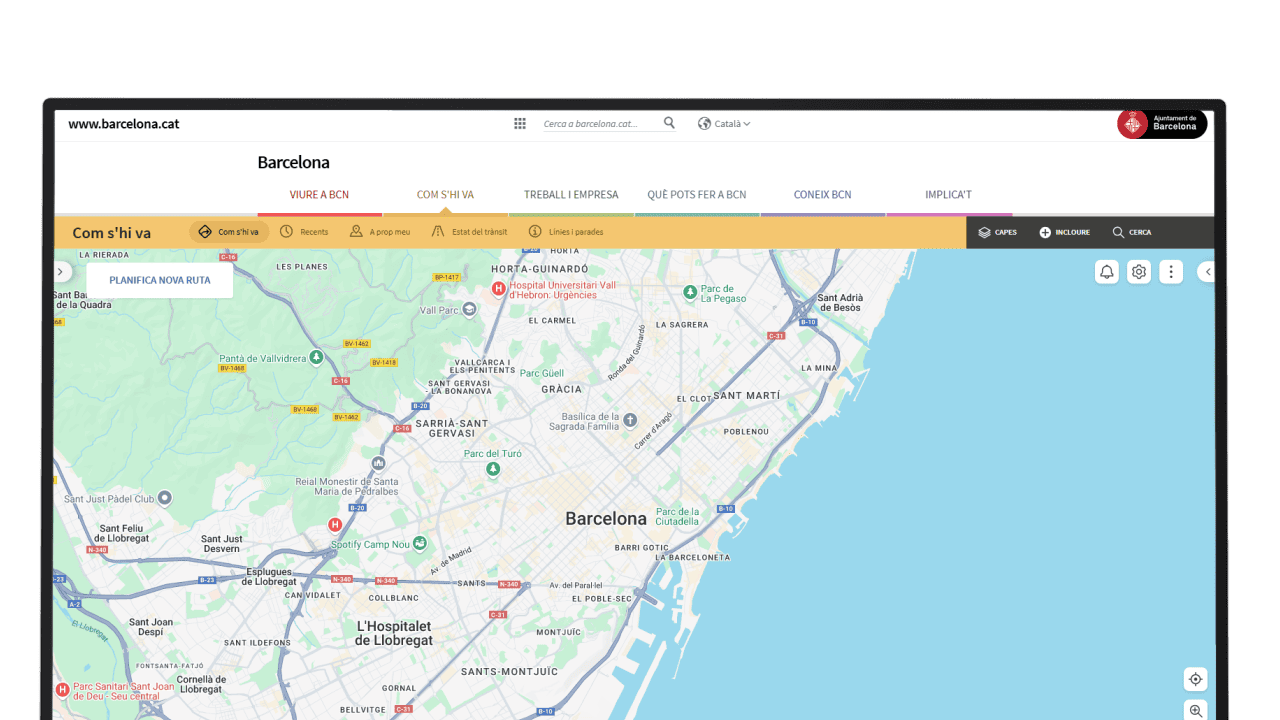The width and height of the screenshot is (1280, 720).
Task: Open the QUÈ POTS FER A BCN menu
Action: [697, 195]
